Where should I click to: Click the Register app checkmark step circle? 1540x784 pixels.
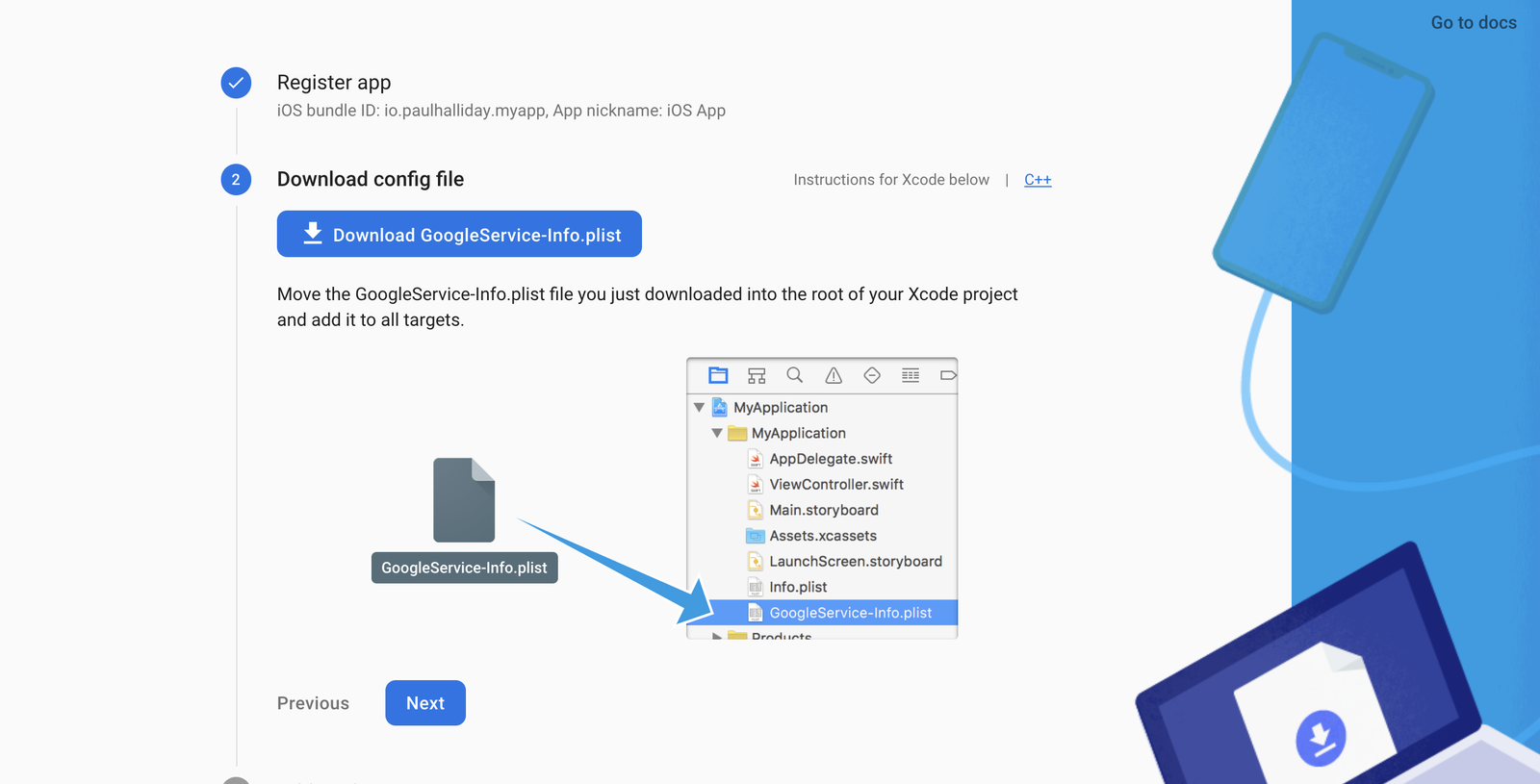pyautogui.click(x=236, y=83)
